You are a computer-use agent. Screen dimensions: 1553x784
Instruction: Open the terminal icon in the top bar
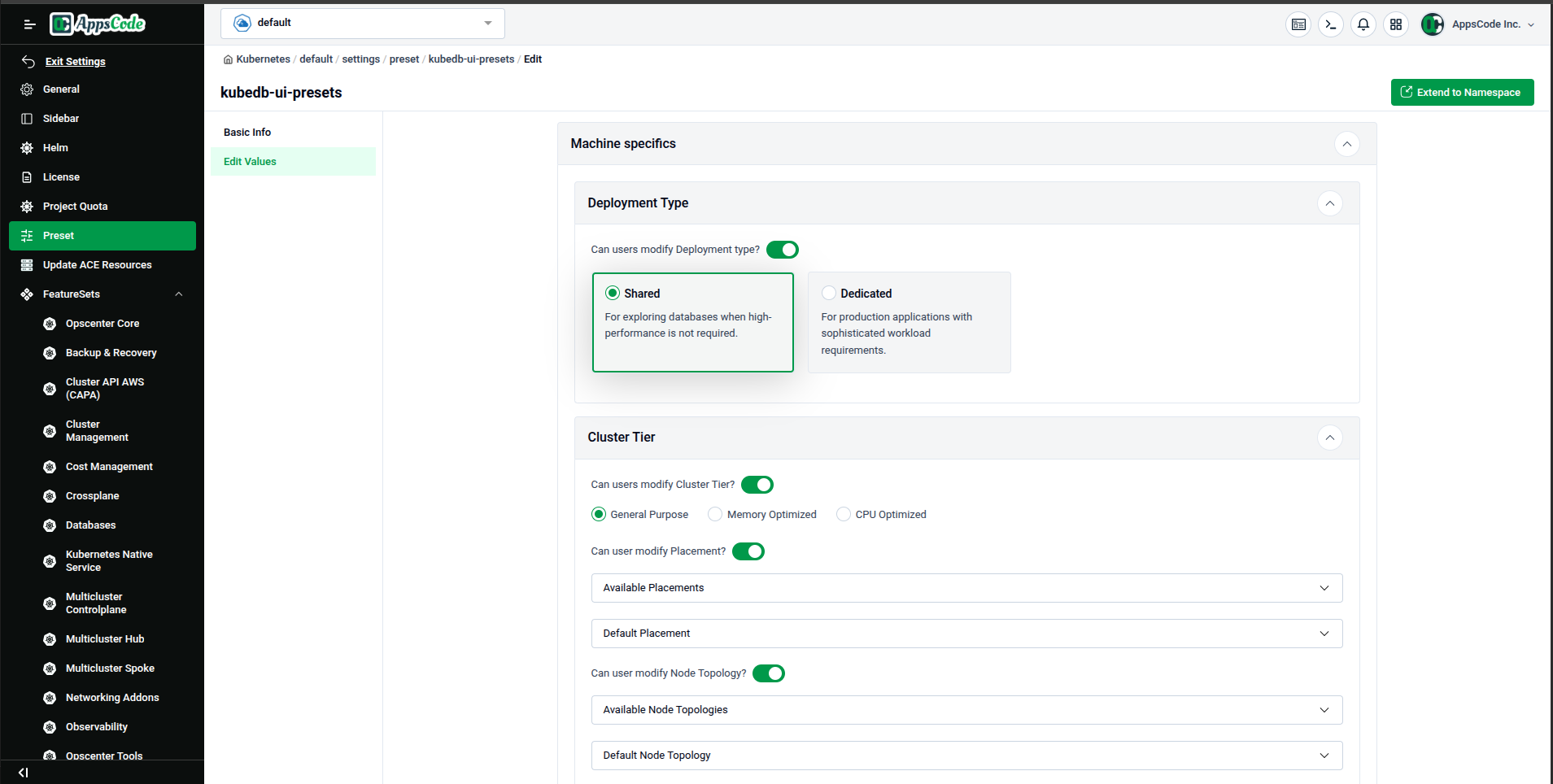pyautogui.click(x=1330, y=24)
